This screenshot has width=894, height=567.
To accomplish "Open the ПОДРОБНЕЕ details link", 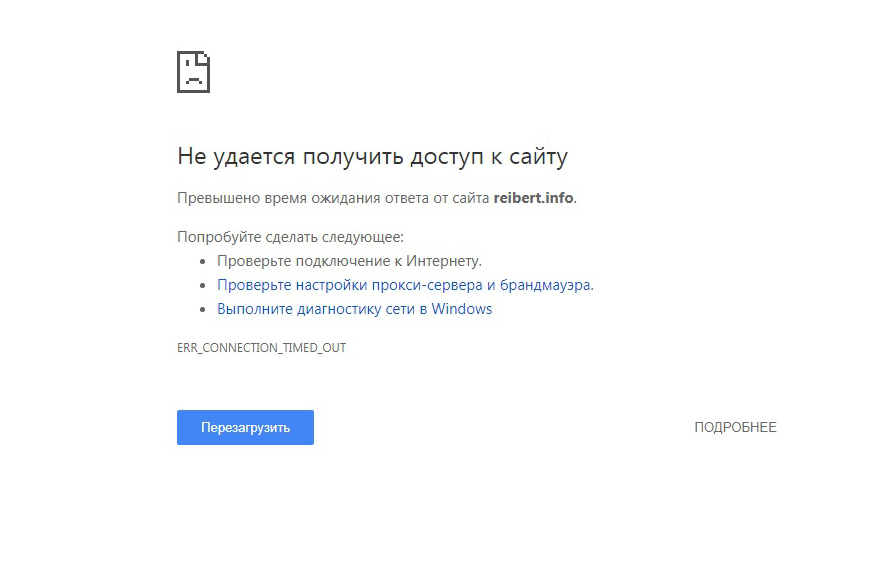I will [735, 427].
